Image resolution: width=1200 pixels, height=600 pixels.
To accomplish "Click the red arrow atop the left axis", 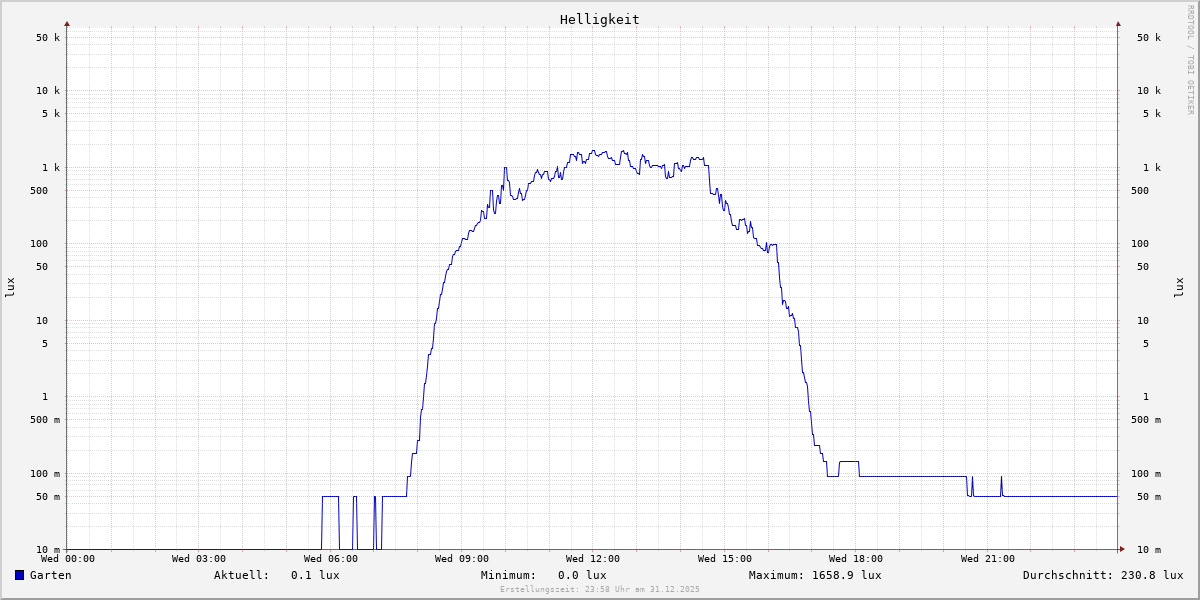I will tap(67, 23).
